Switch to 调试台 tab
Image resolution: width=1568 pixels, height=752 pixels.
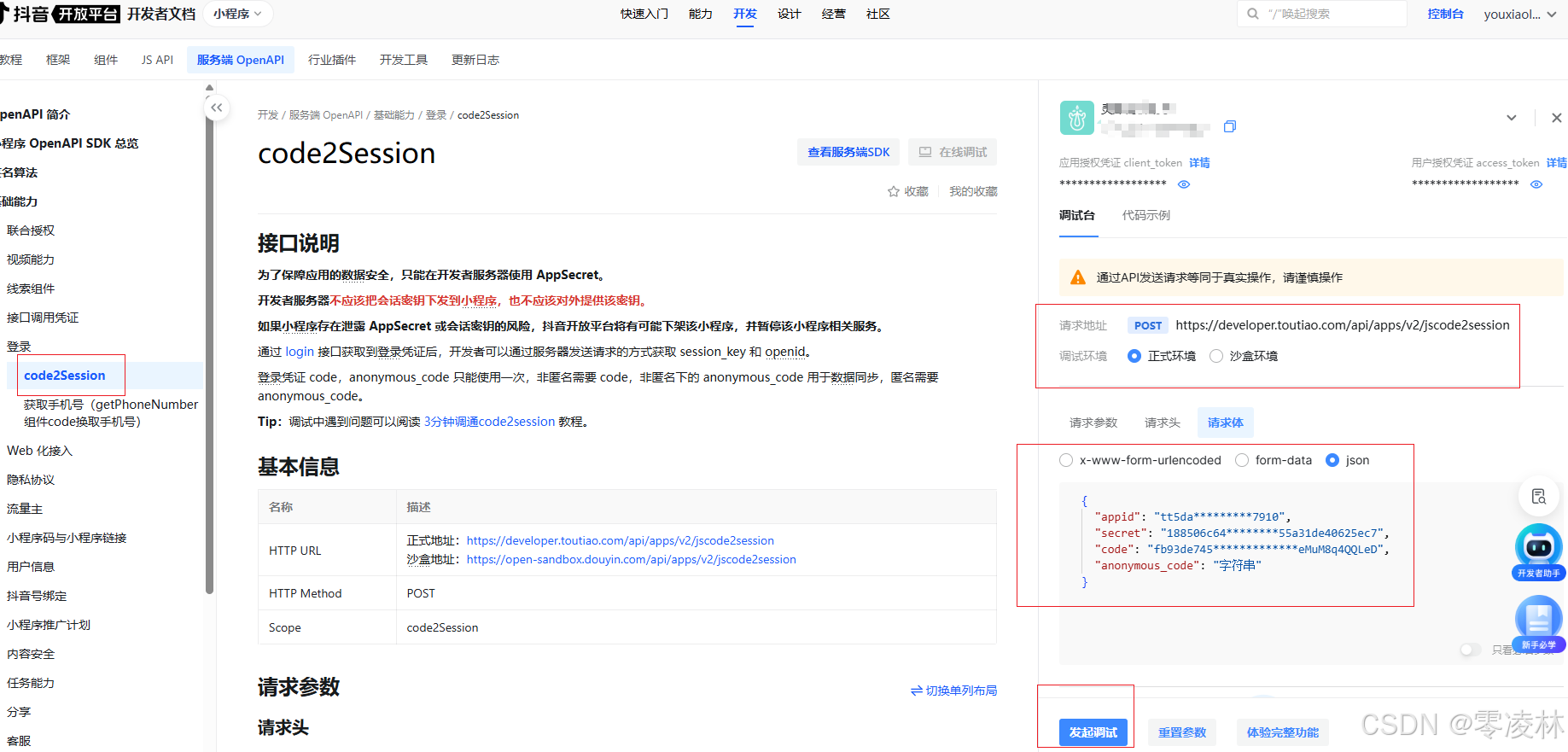pyautogui.click(x=1077, y=215)
